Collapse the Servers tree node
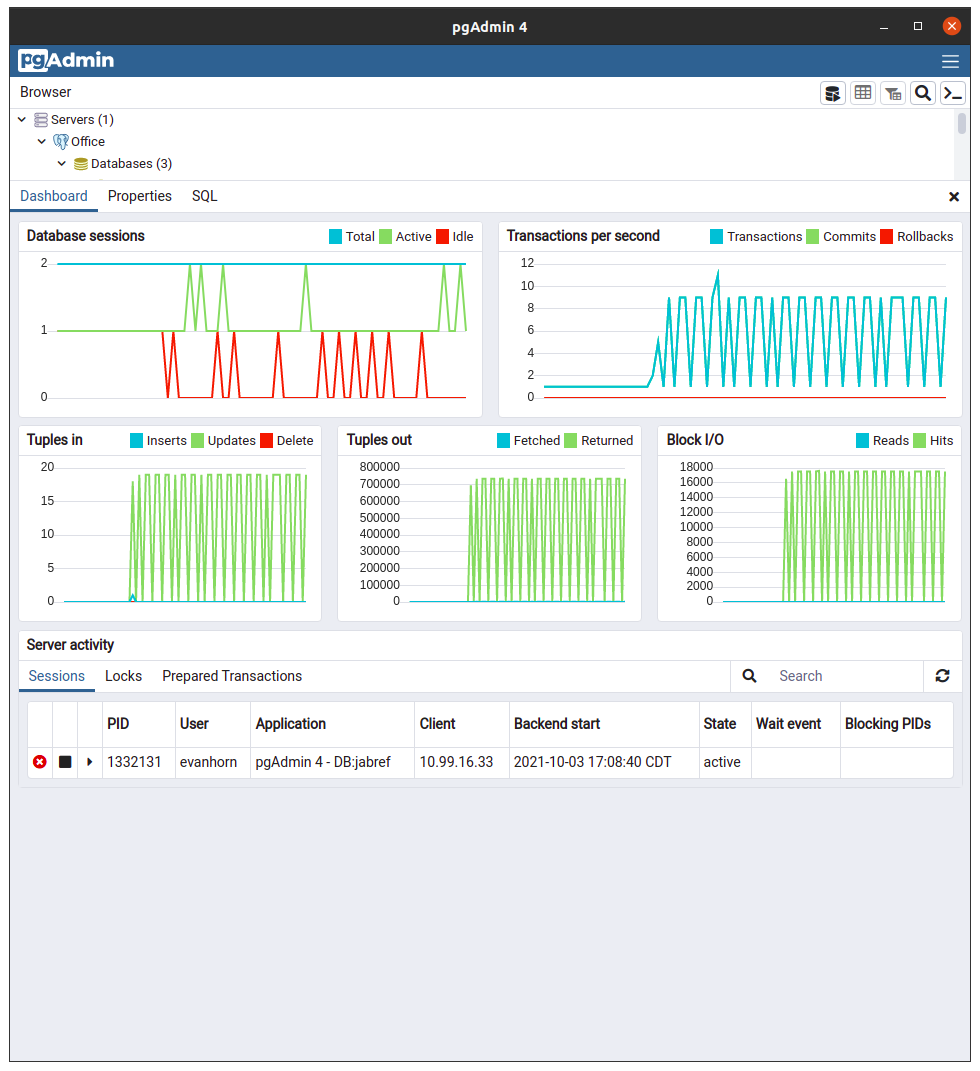Screen dimensions: 980x1071 21,119
